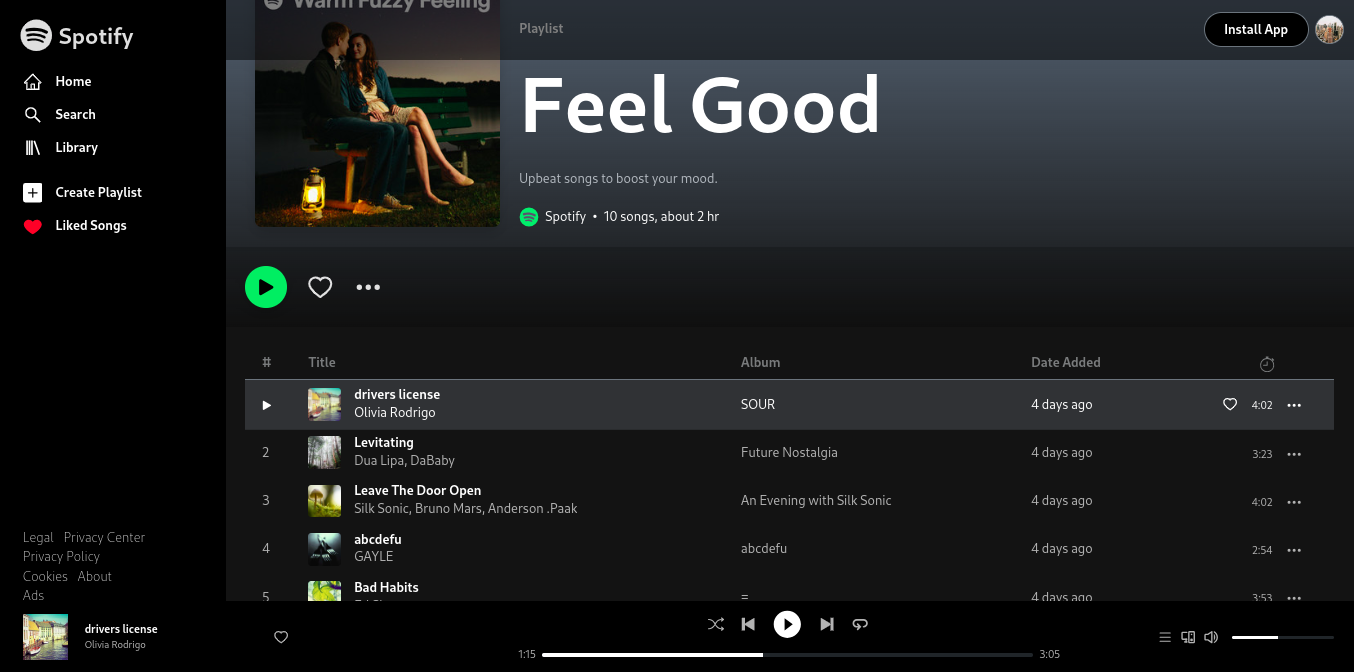Toggle shuffle playback
Screen dimensions: 1354x672
(x=716, y=624)
